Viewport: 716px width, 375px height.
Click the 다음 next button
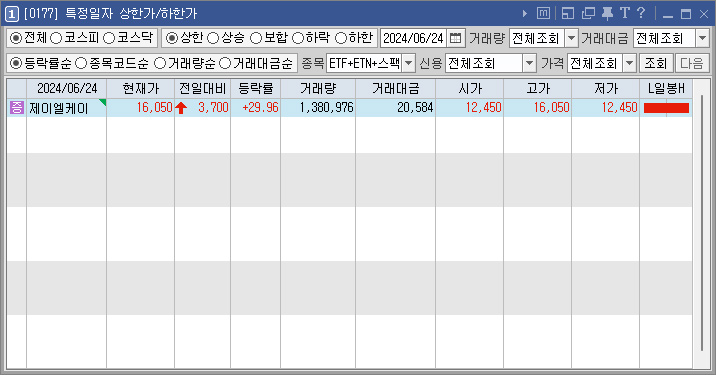point(691,63)
